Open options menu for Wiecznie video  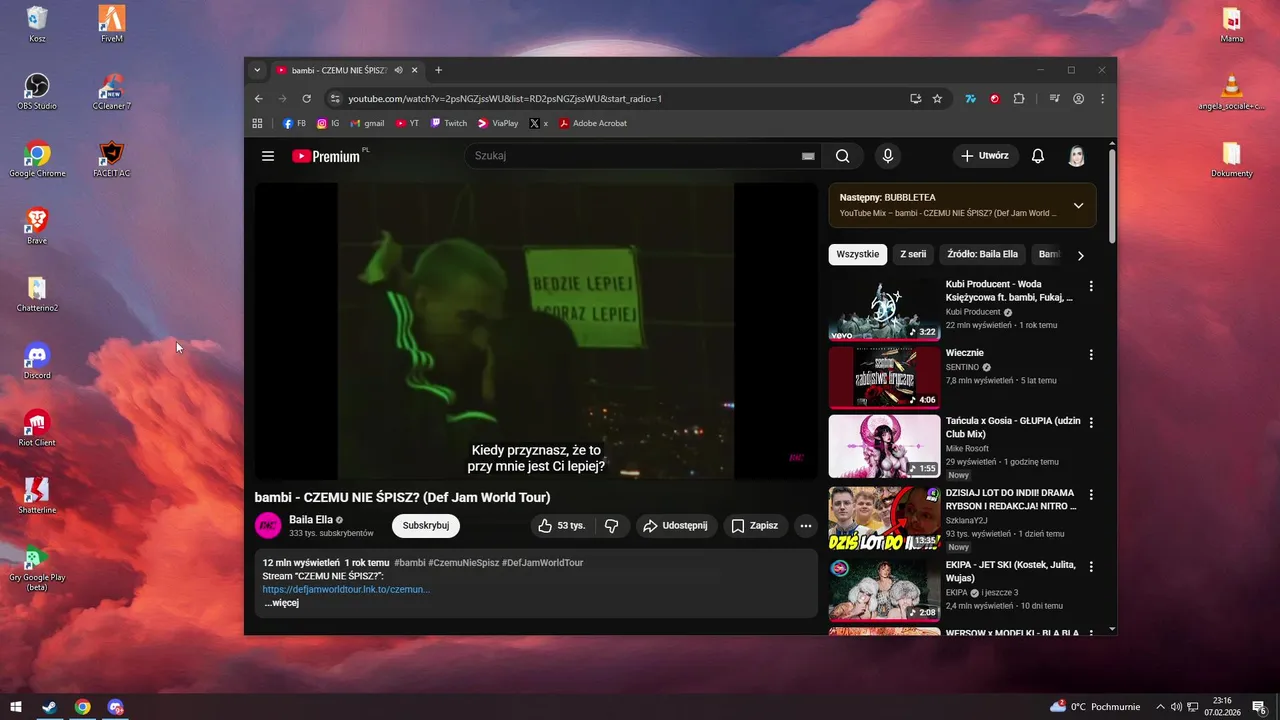coord(1091,355)
